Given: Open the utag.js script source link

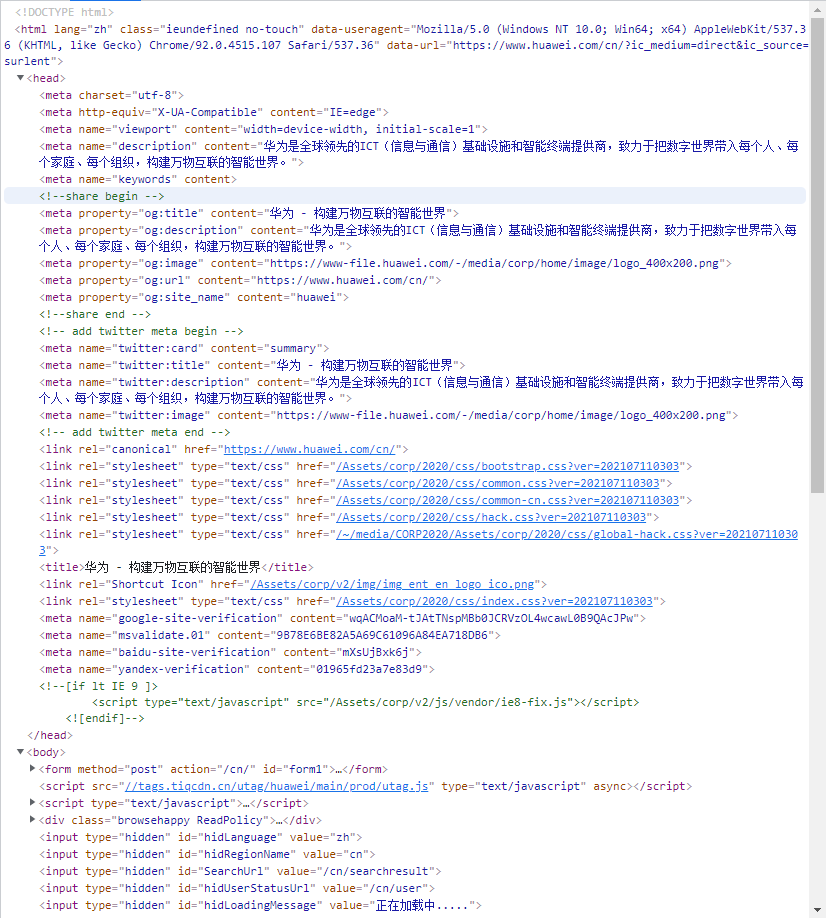Looking at the screenshot, I should point(276,786).
